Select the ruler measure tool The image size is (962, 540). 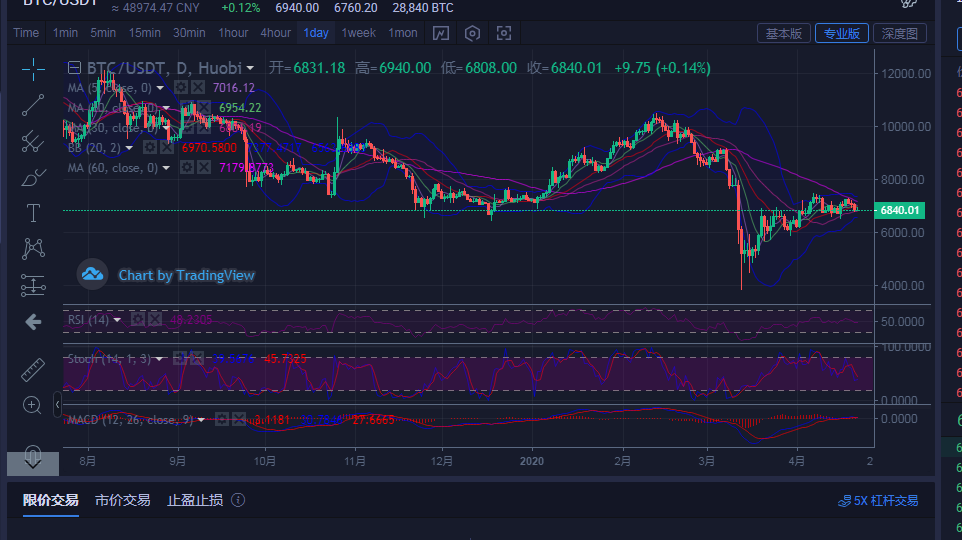pyautogui.click(x=33, y=369)
